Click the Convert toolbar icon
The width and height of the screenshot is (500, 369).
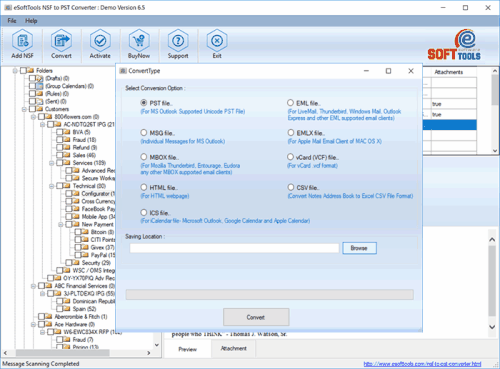coord(61,41)
